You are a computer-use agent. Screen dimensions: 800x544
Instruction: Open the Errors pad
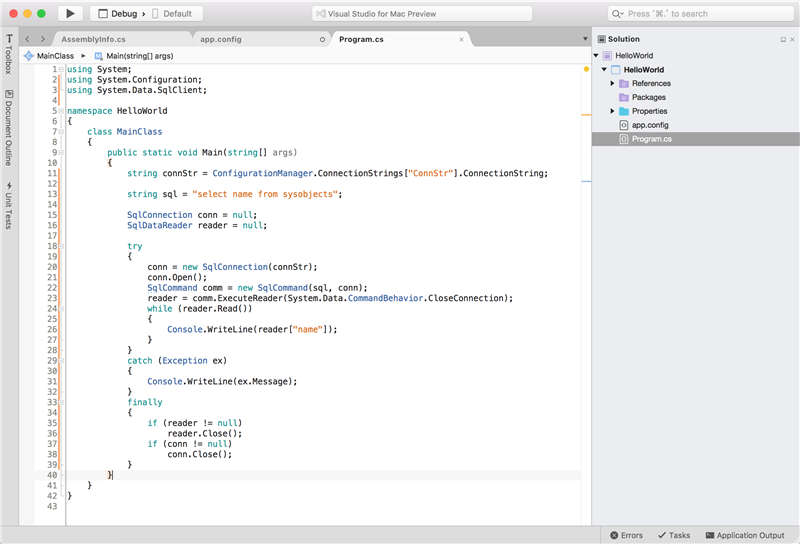[x=627, y=535]
